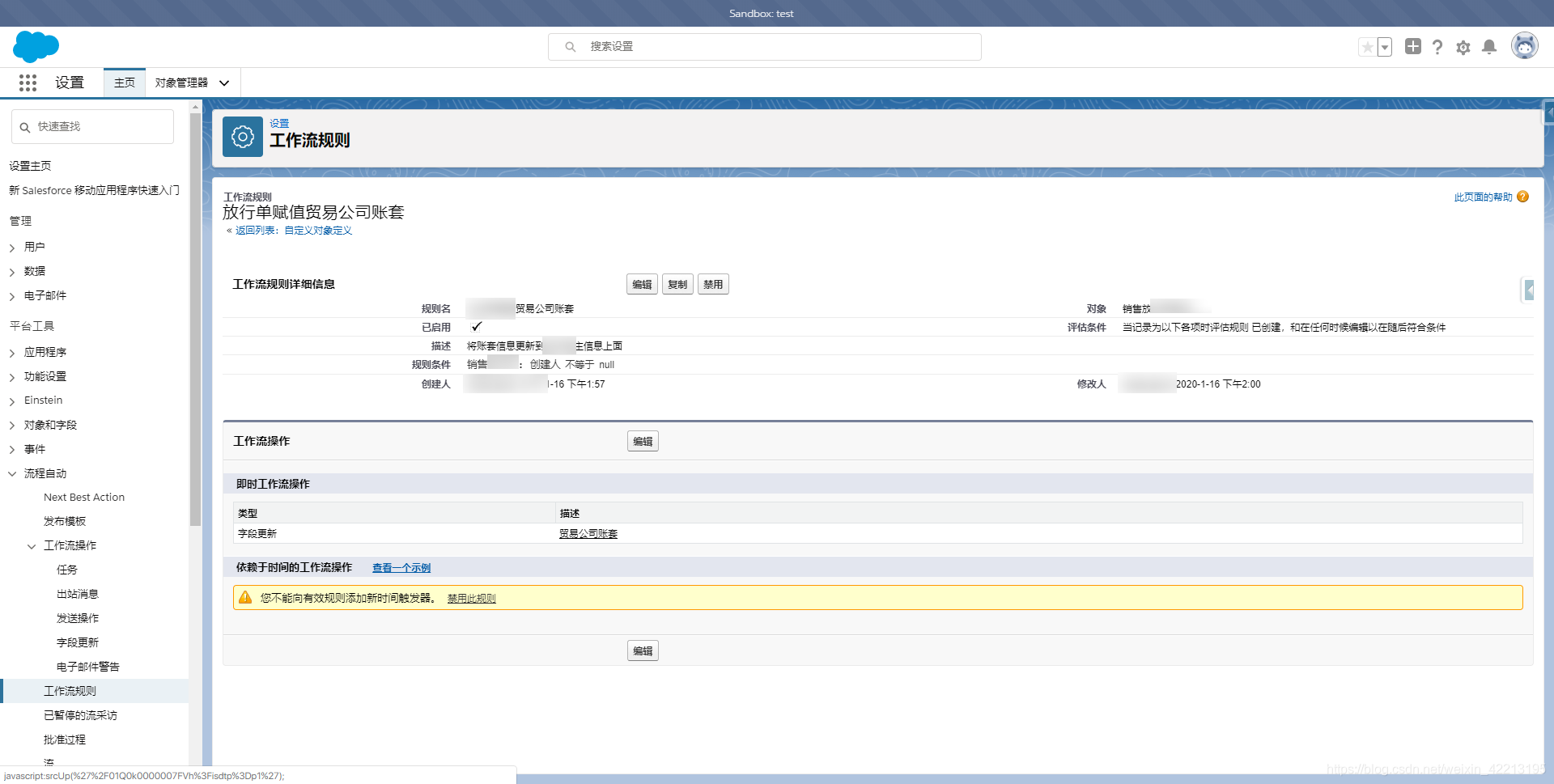This screenshot has height=784, width=1554.
Task: Expand the 数据 tree node
Action: click(x=12, y=272)
